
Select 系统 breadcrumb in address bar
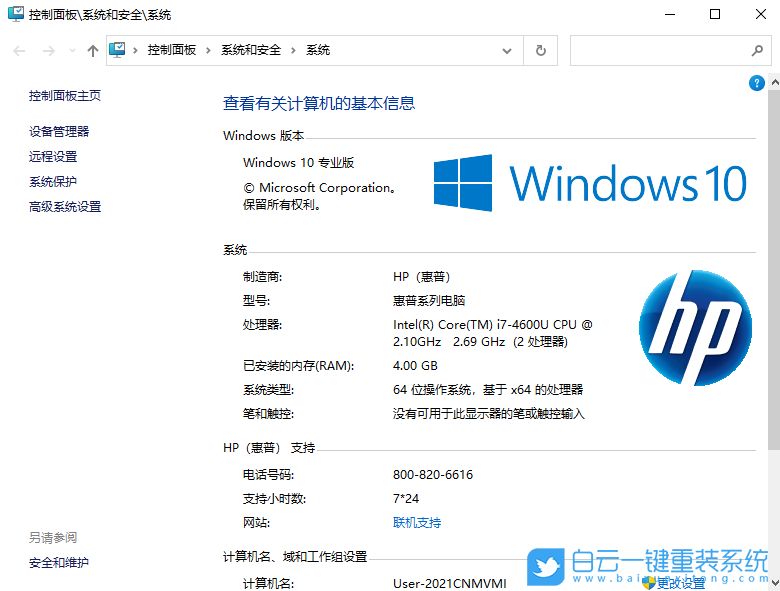(x=318, y=50)
